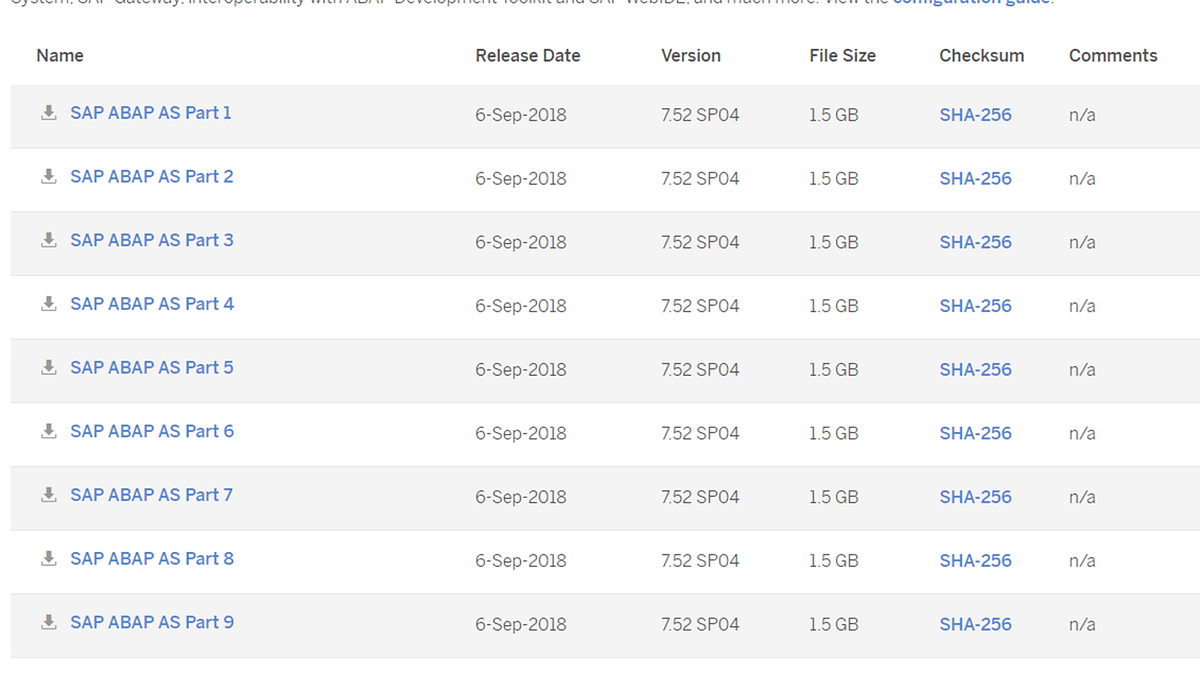Click download icon beside Part 6
This screenshot has width=1200, height=675.
(48, 431)
